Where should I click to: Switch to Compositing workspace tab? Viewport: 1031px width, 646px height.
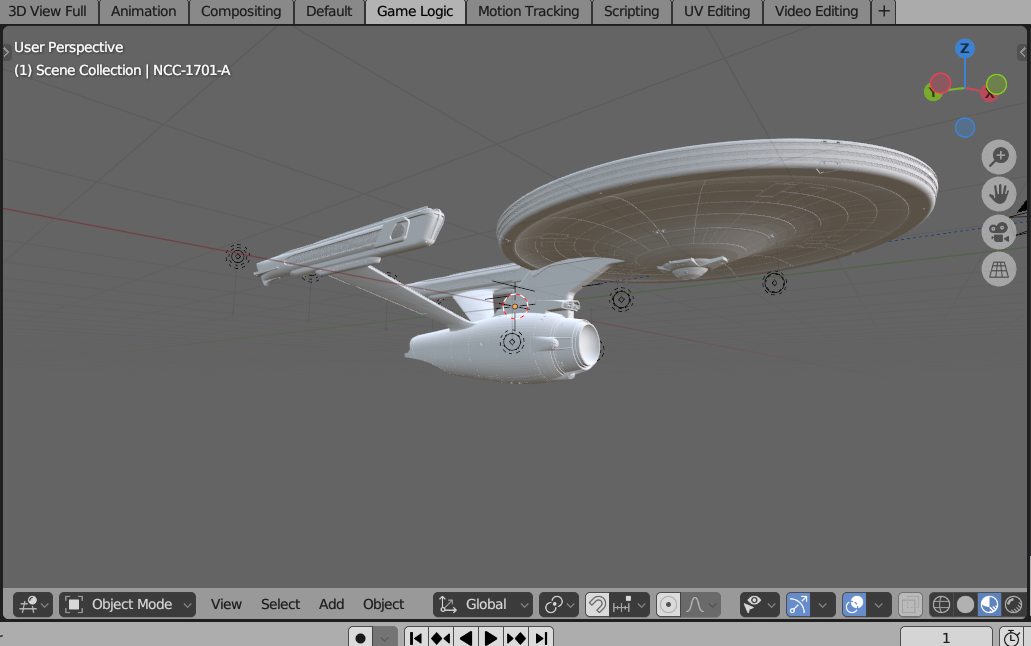tap(241, 11)
